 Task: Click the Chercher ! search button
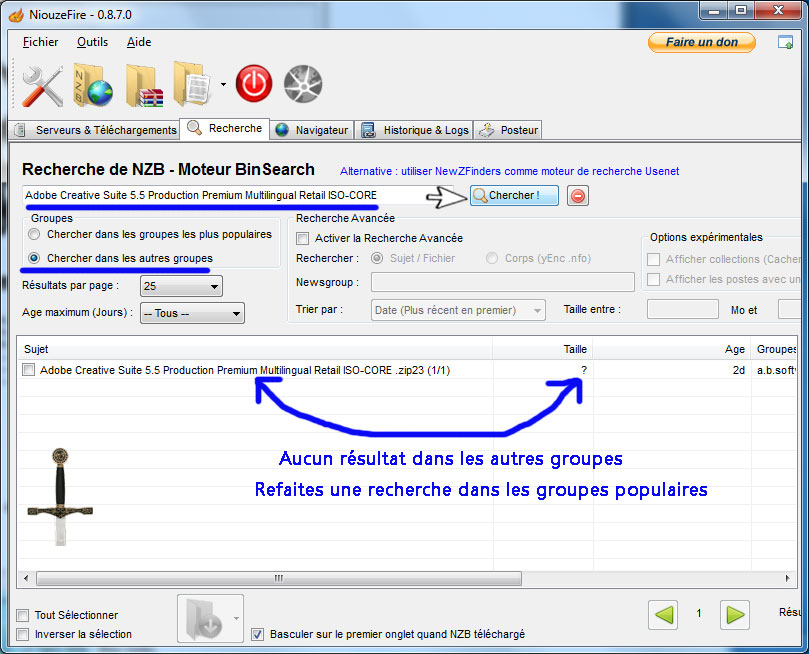click(514, 195)
